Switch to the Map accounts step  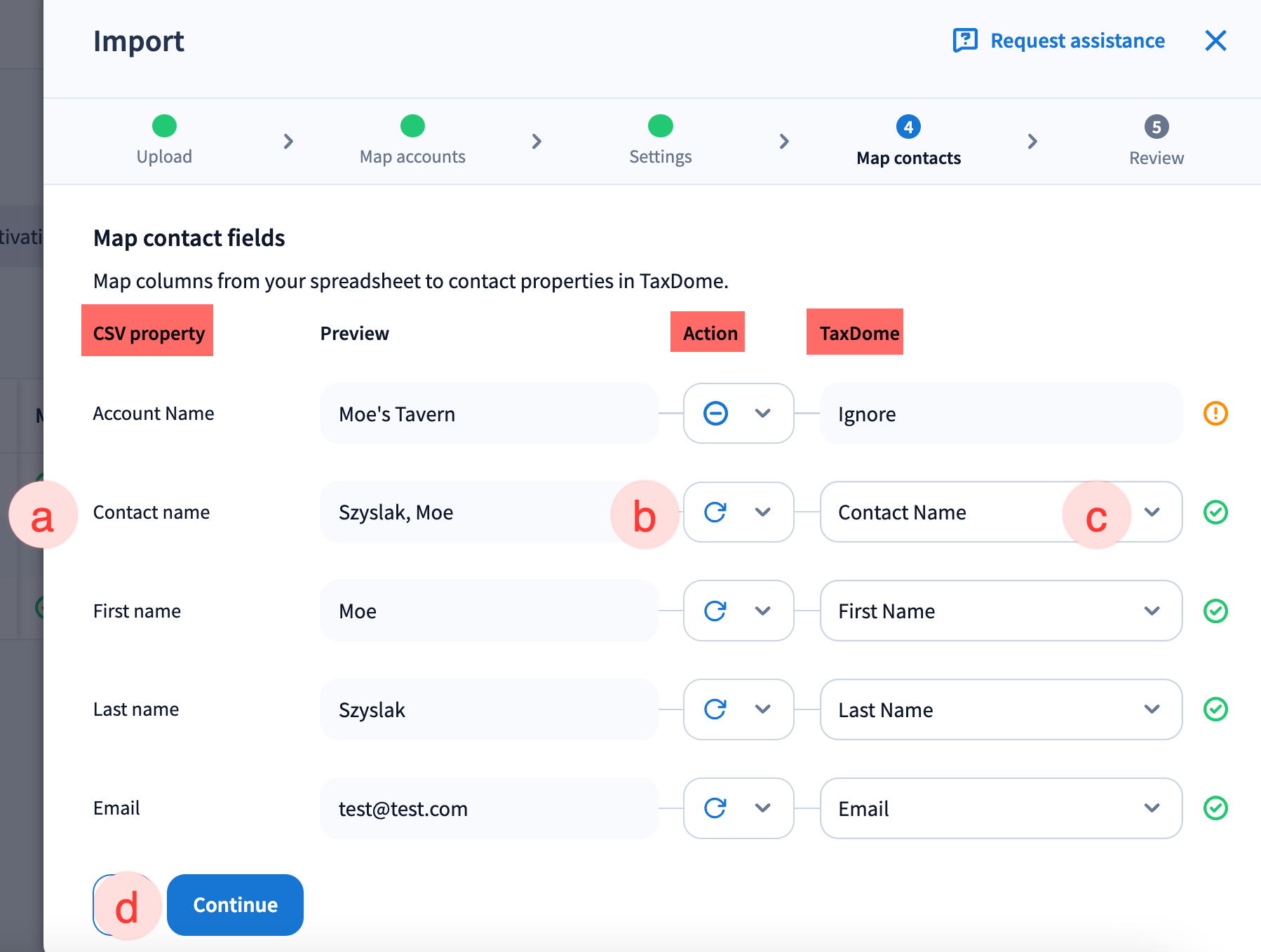tap(412, 140)
